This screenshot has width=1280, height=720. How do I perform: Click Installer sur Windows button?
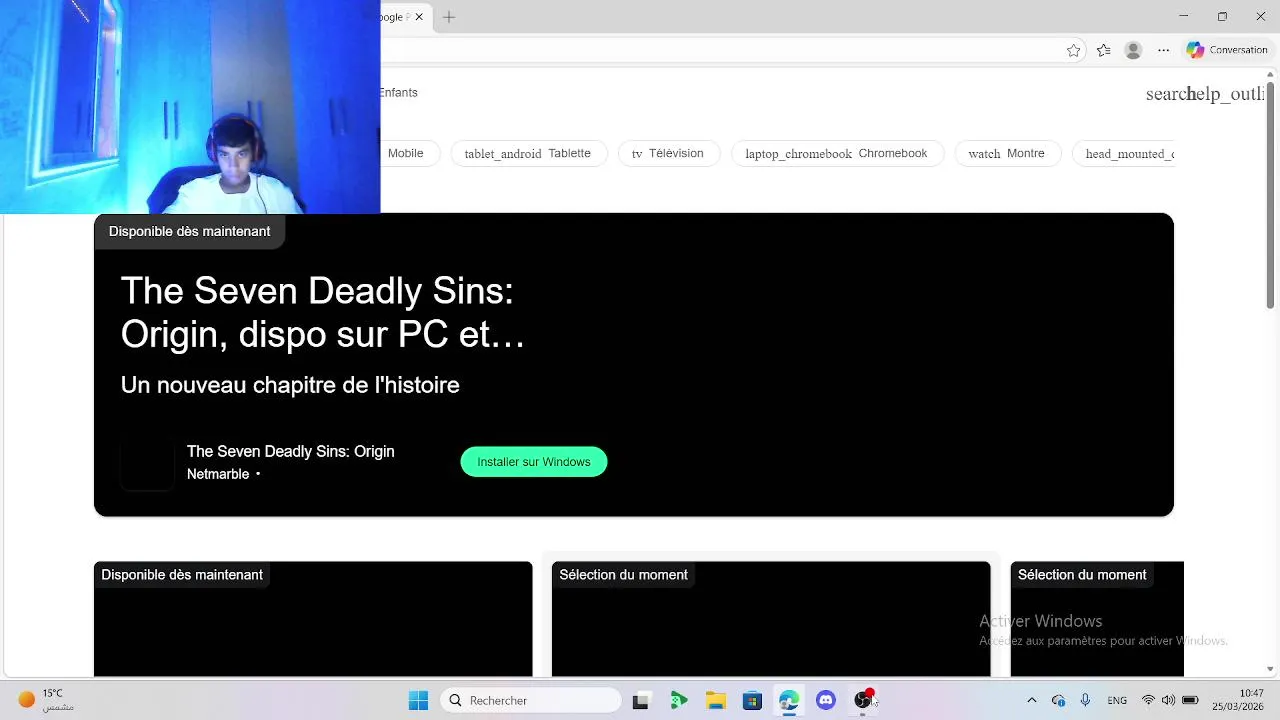pyautogui.click(x=534, y=462)
